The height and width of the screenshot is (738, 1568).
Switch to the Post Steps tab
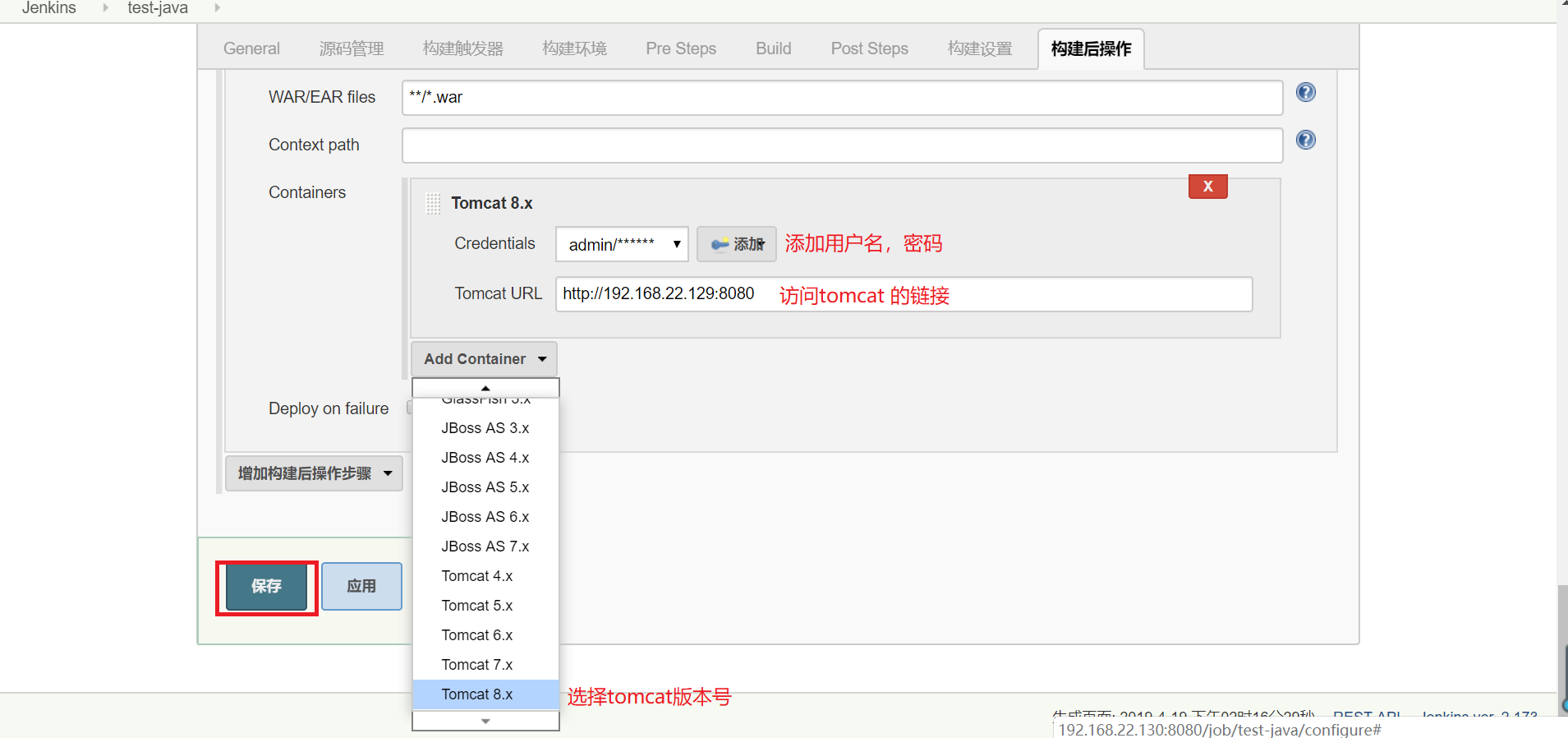tap(869, 48)
